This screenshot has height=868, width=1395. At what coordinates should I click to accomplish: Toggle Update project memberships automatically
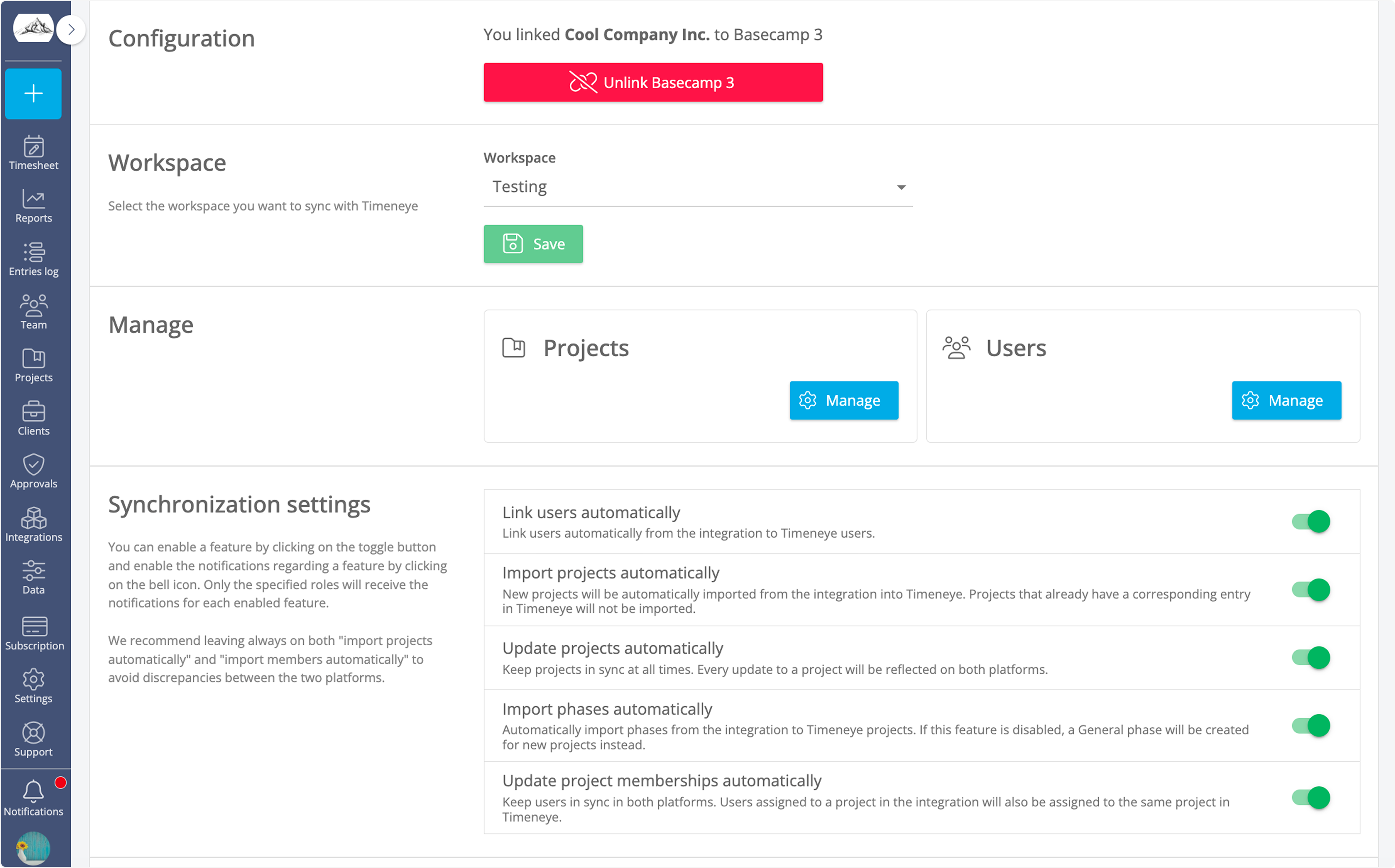(x=1310, y=797)
